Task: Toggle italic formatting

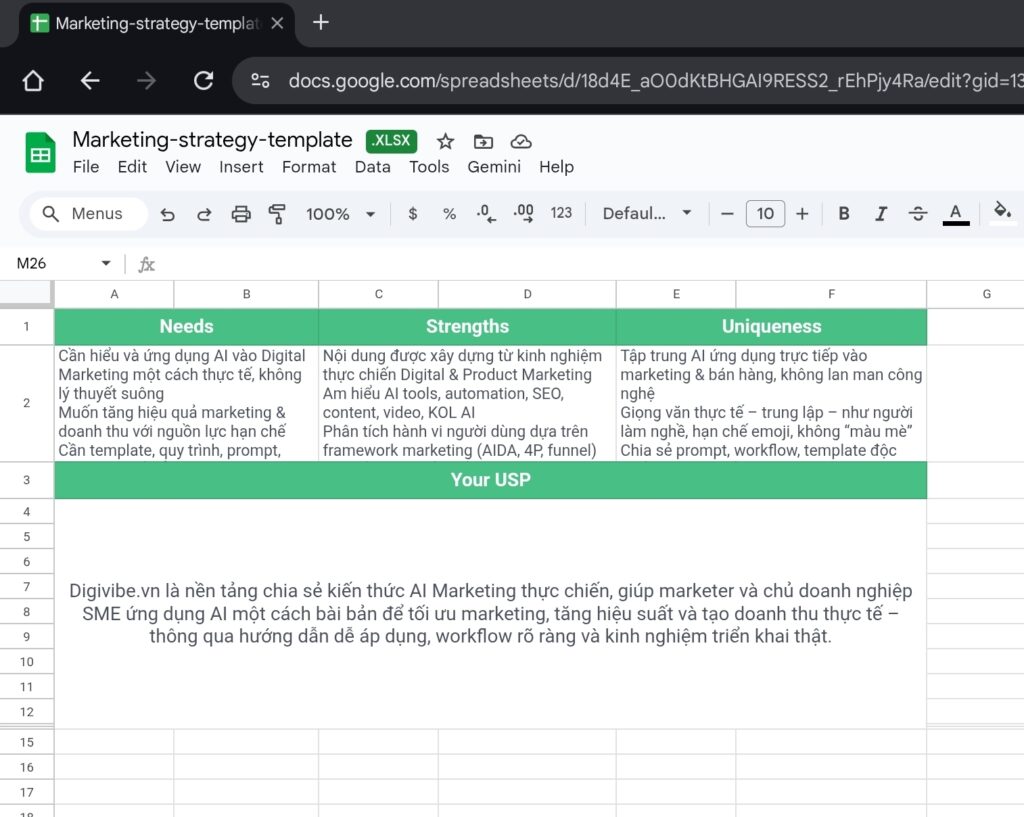Action: point(881,213)
